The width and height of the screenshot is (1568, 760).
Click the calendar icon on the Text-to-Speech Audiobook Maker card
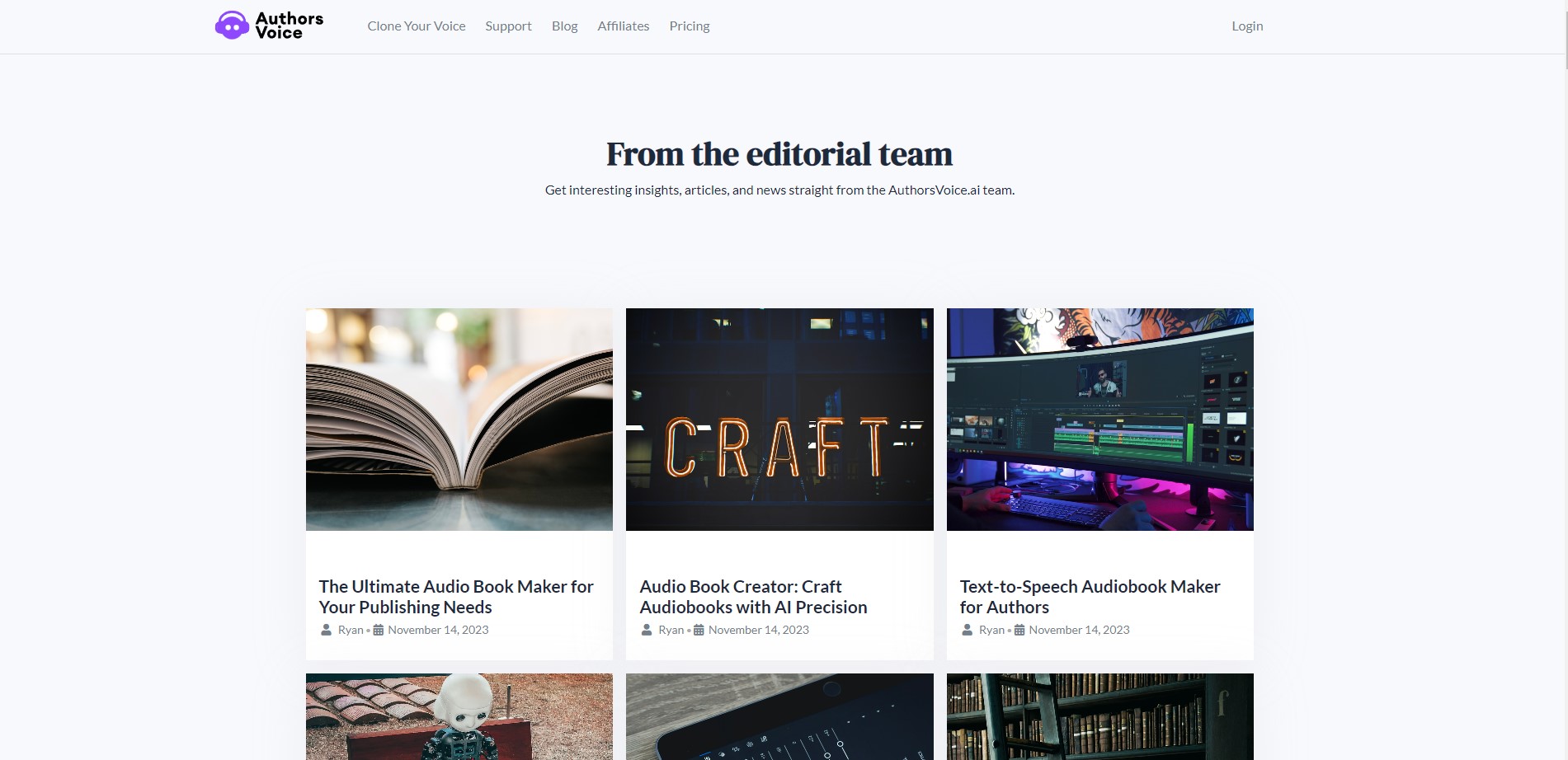[x=1019, y=630]
